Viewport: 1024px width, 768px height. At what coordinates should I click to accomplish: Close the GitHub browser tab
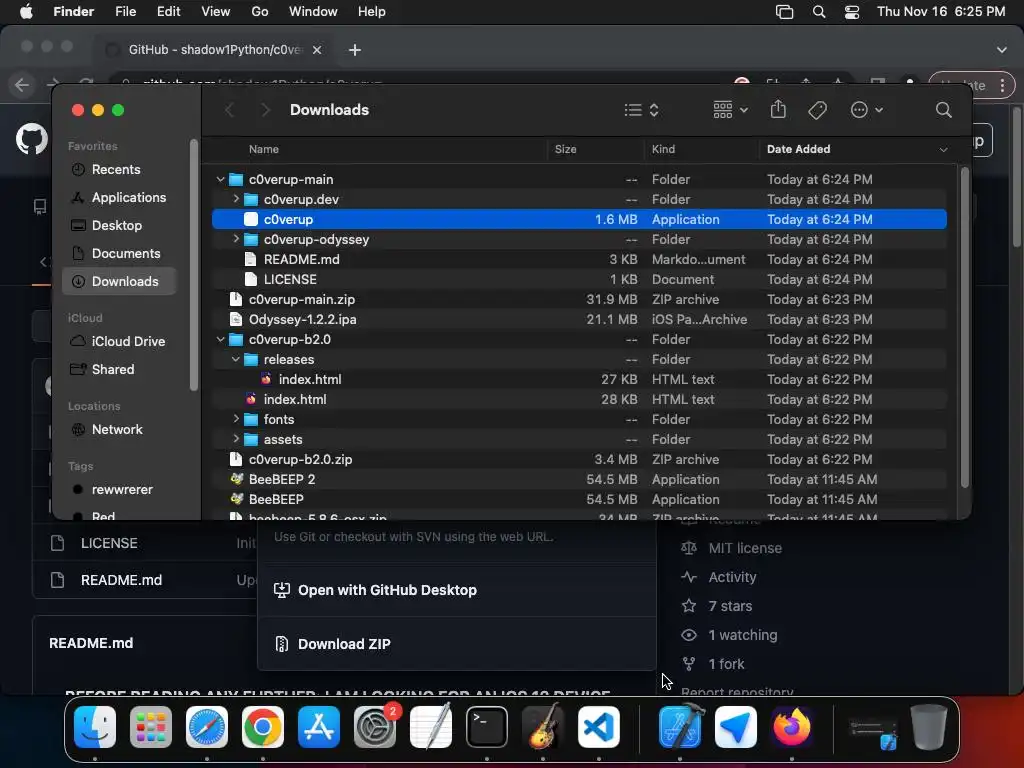(x=317, y=50)
